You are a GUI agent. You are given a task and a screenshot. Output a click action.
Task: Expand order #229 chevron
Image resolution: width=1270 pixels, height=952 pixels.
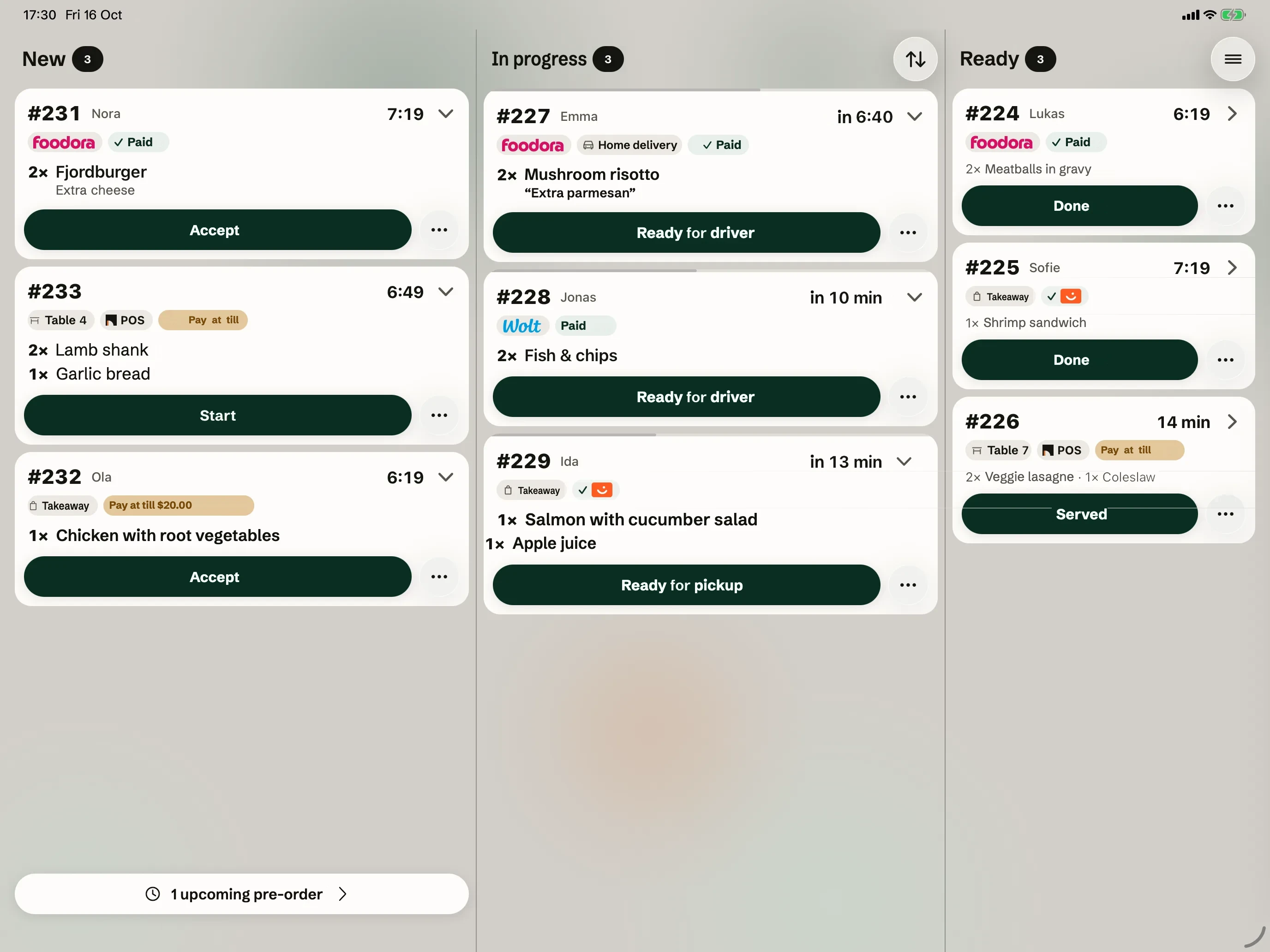[x=904, y=461]
